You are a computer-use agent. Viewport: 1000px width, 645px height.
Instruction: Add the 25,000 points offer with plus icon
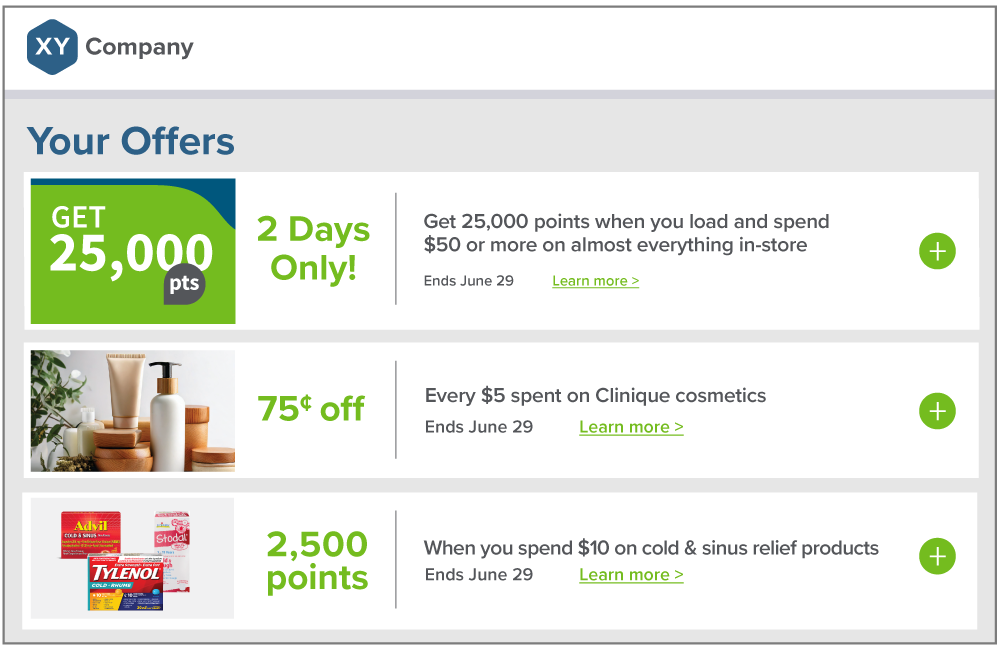pyautogui.click(x=937, y=251)
